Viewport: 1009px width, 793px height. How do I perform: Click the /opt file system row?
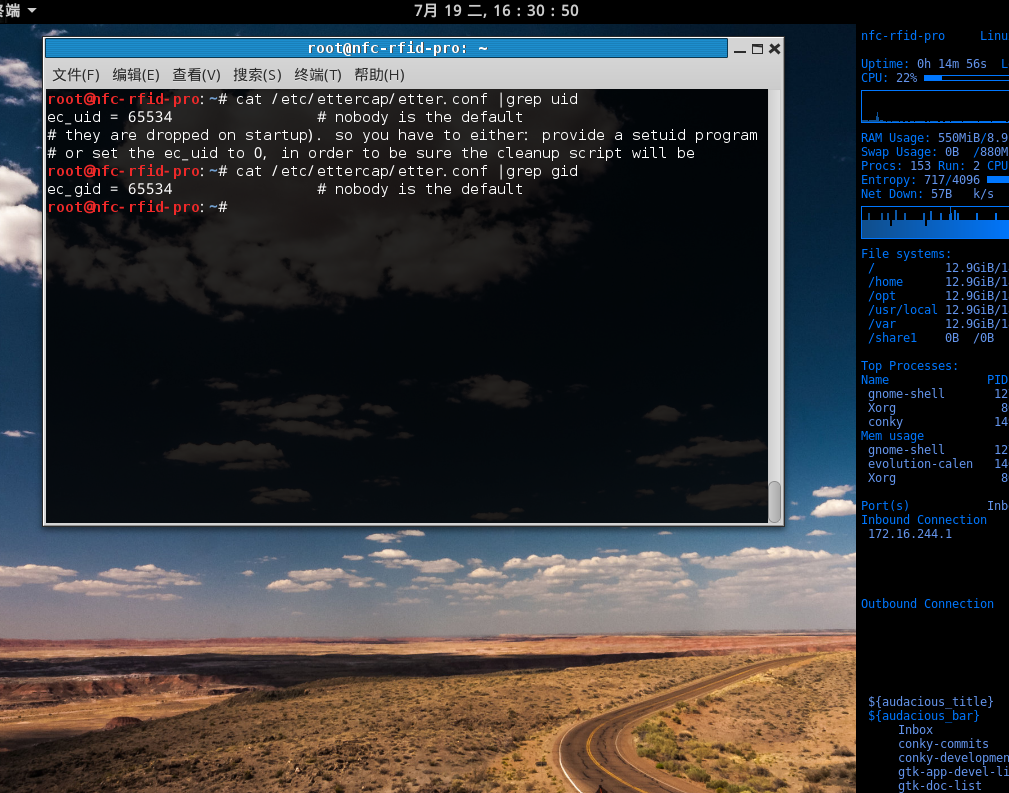(938, 296)
